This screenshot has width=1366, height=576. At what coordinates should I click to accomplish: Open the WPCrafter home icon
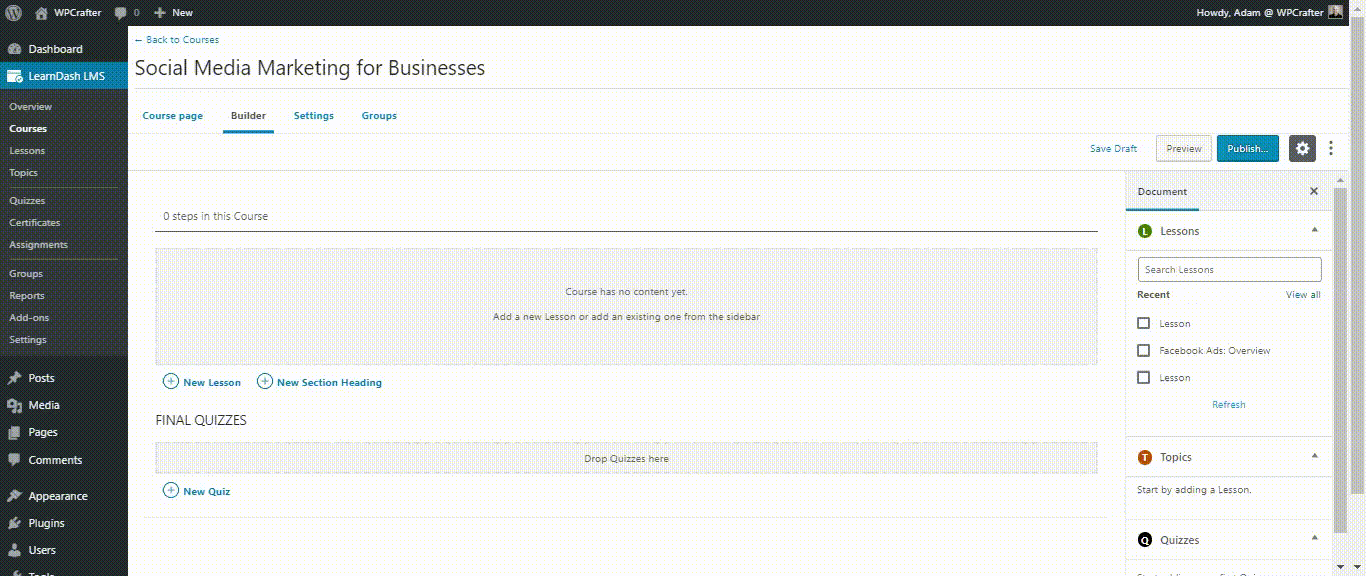(x=41, y=13)
